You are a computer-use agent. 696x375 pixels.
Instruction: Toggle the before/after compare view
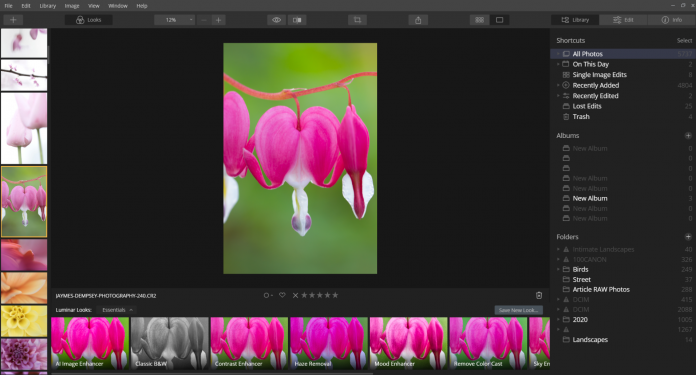tap(297, 20)
